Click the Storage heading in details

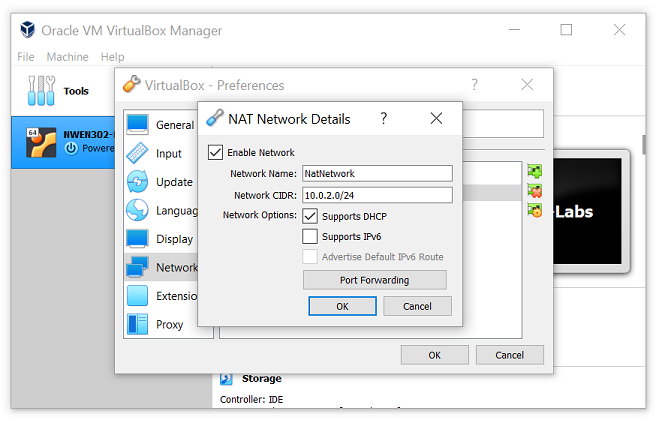261,378
